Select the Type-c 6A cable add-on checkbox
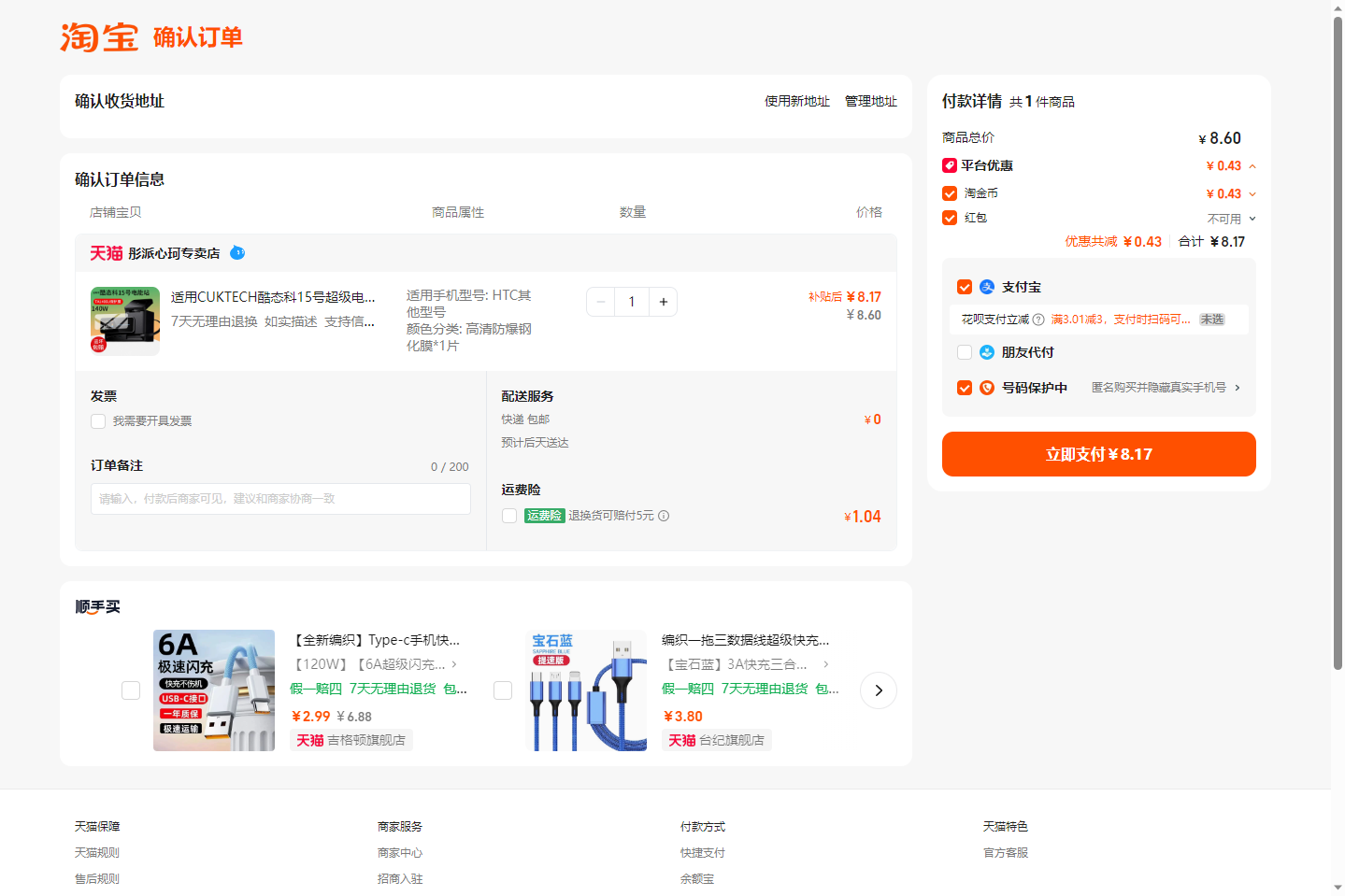Image resolution: width=1345 pixels, height=896 pixels. (x=131, y=690)
